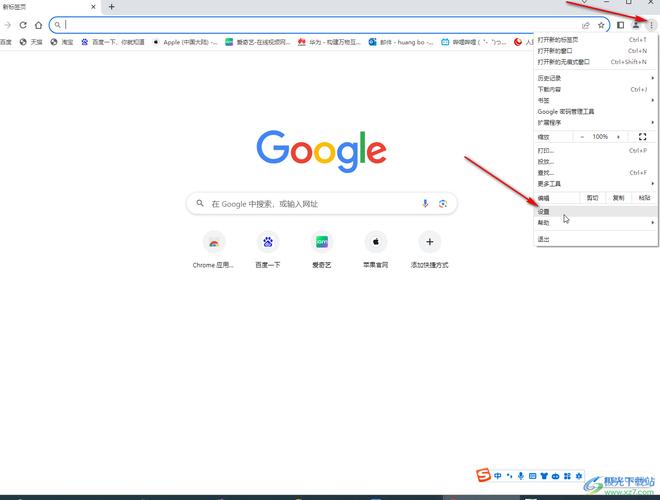Click 复制 in the edit row

tap(618, 198)
